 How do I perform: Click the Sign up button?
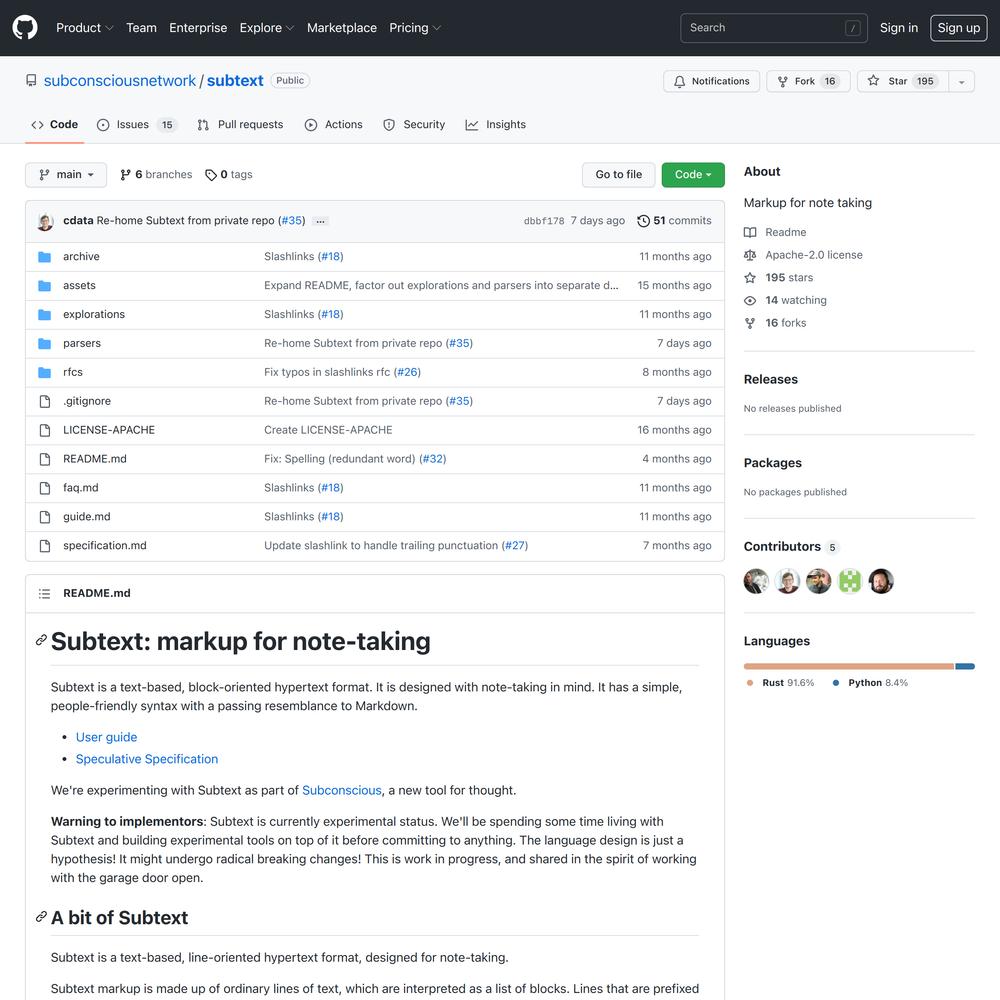point(959,27)
